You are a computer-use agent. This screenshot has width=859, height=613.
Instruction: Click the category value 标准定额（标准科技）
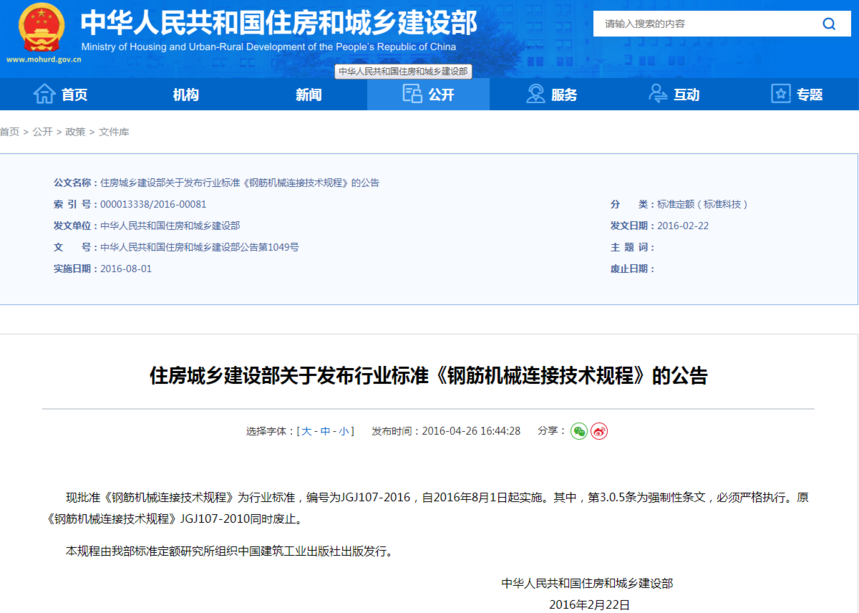(702, 204)
